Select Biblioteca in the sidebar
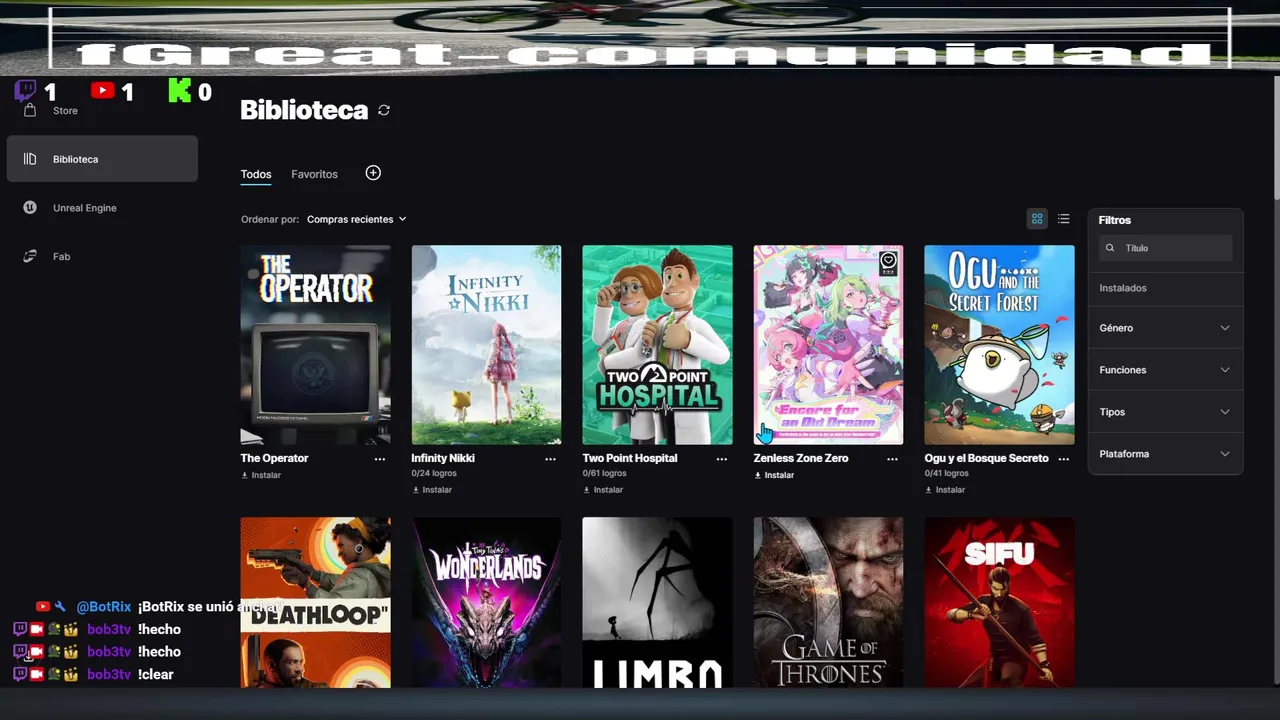Image resolution: width=1280 pixels, height=720 pixels. 102,159
